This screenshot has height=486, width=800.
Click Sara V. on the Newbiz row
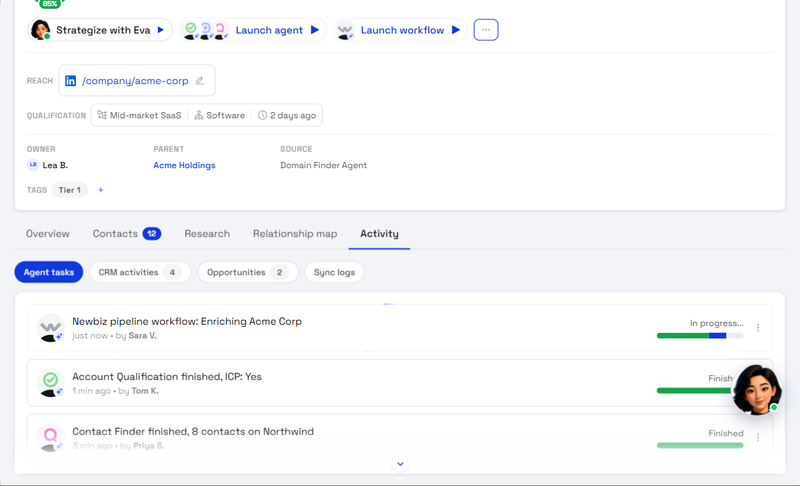click(142, 336)
